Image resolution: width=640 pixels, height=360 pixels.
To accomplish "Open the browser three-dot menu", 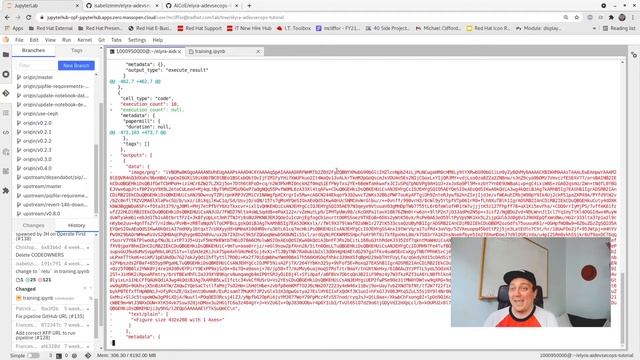I will click(633, 18).
